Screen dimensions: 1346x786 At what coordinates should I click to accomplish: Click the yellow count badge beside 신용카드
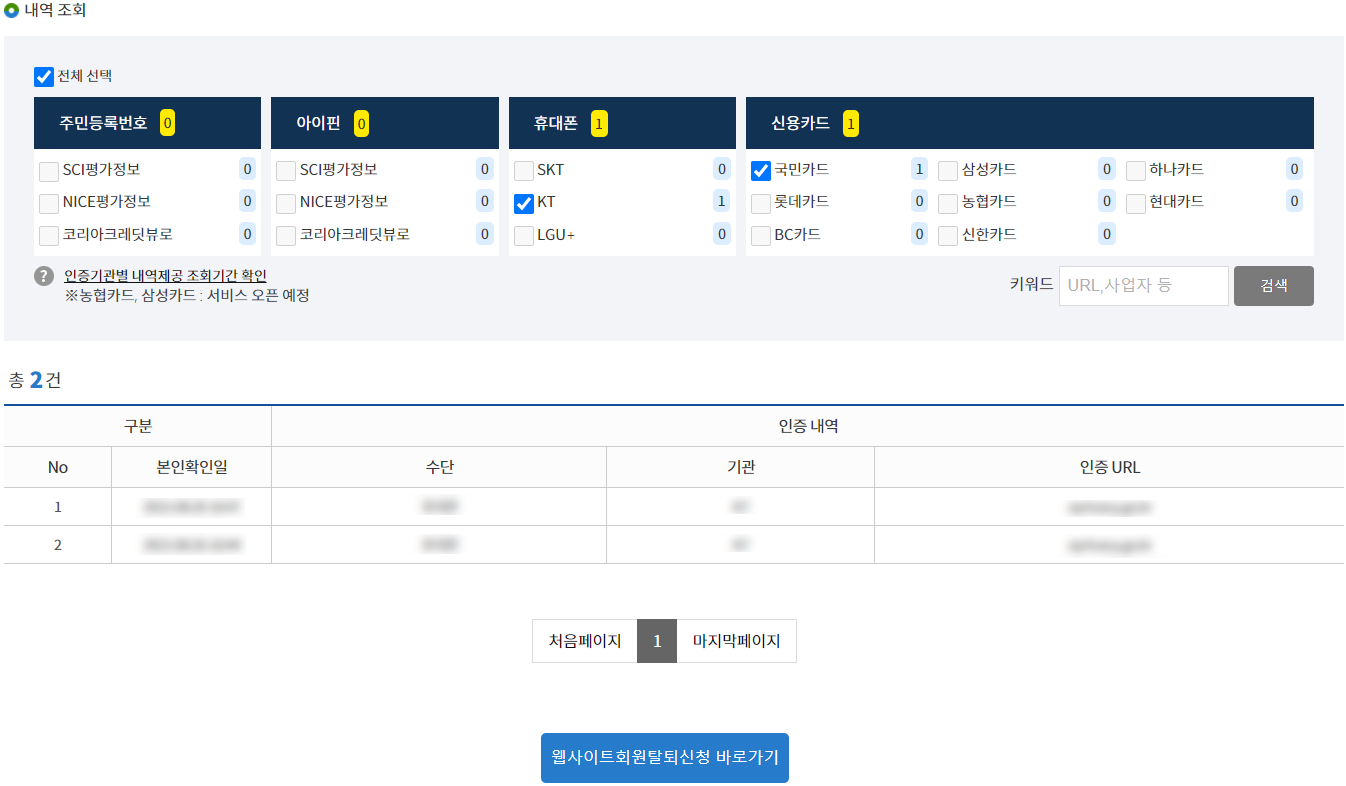[x=850, y=123]
